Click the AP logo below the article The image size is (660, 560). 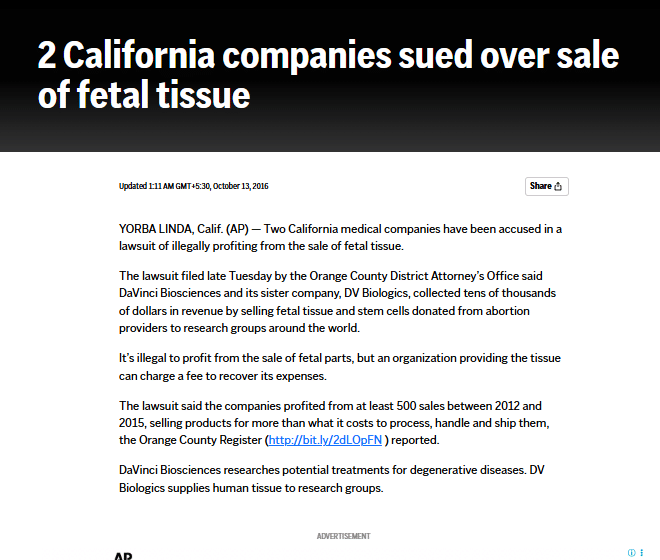[123, 556]
